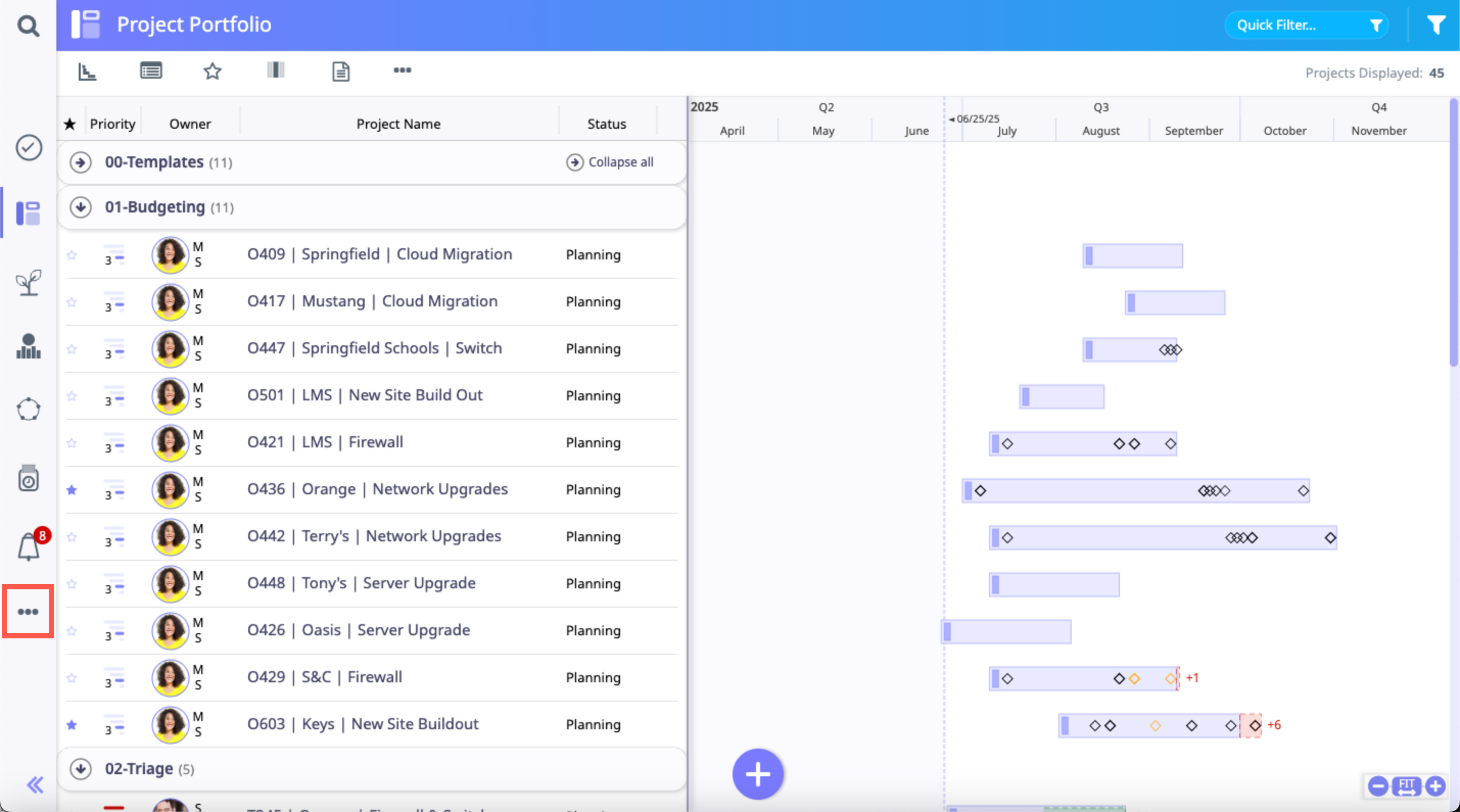Open the timer jar icon in sidebar

click(x=28, y=478)
